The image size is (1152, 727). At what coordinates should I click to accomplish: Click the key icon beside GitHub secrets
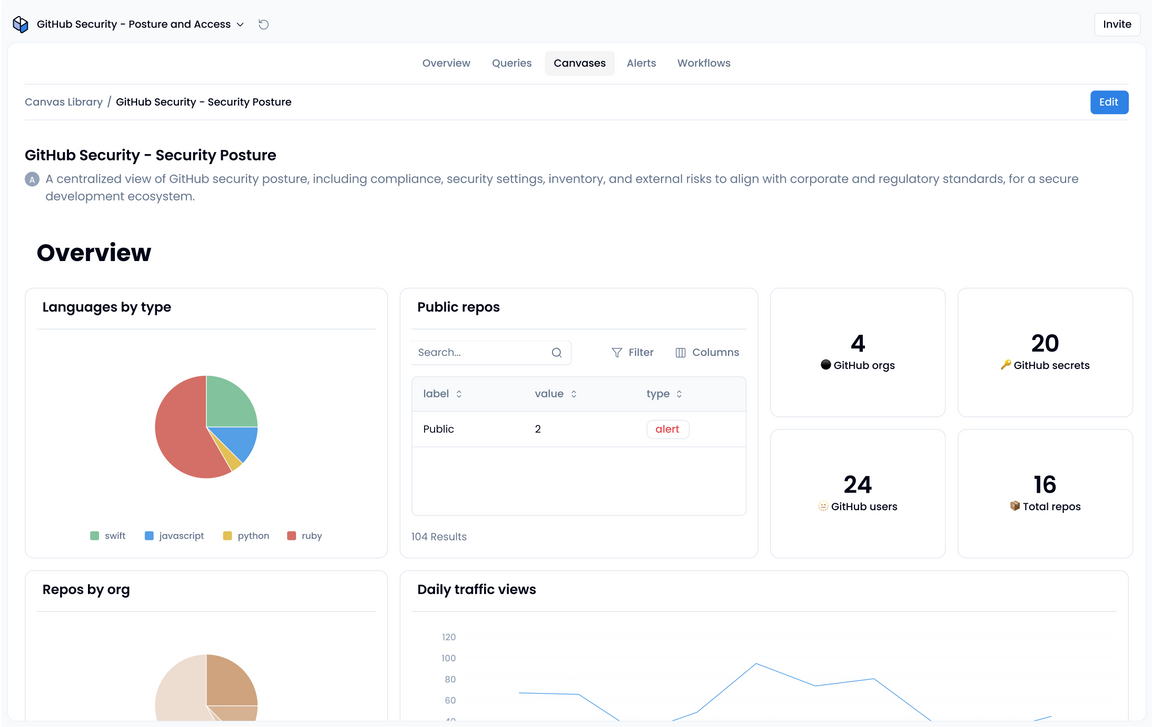(x=1006, y=364)
